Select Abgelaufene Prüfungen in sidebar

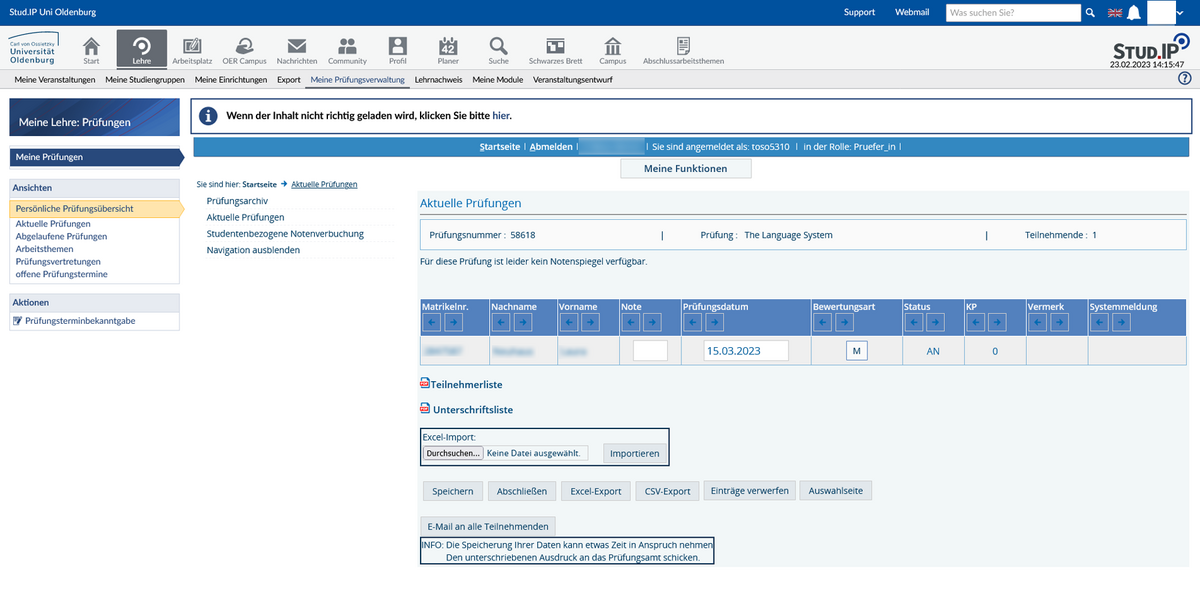(x=61, y=237)
